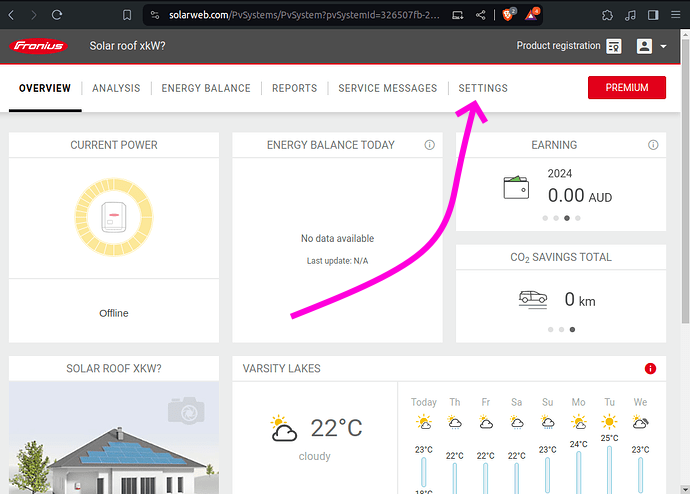Screen dimensions: 690x494
Task: Reload the page with the refresh icon
Action: (x=57, y=15)
